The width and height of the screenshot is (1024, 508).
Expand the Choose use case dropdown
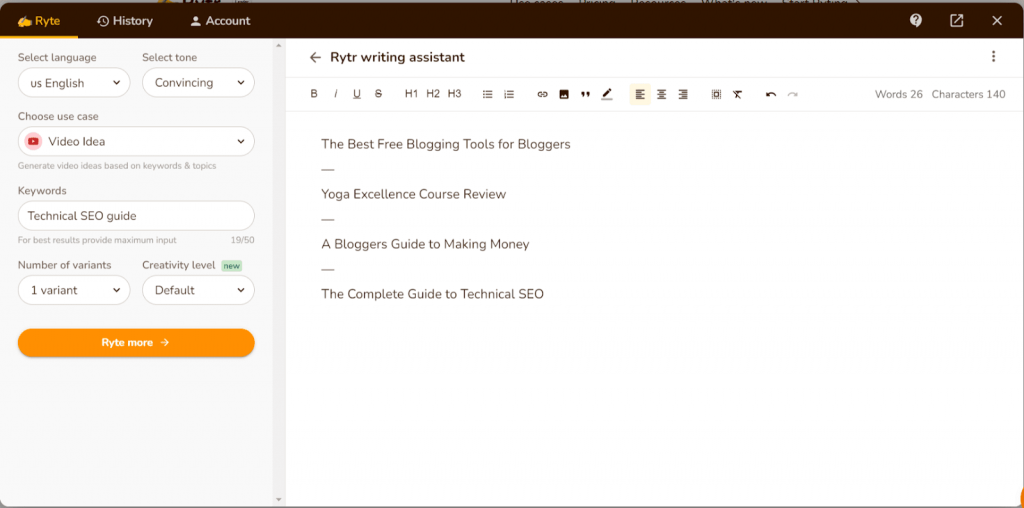(136, 142)
